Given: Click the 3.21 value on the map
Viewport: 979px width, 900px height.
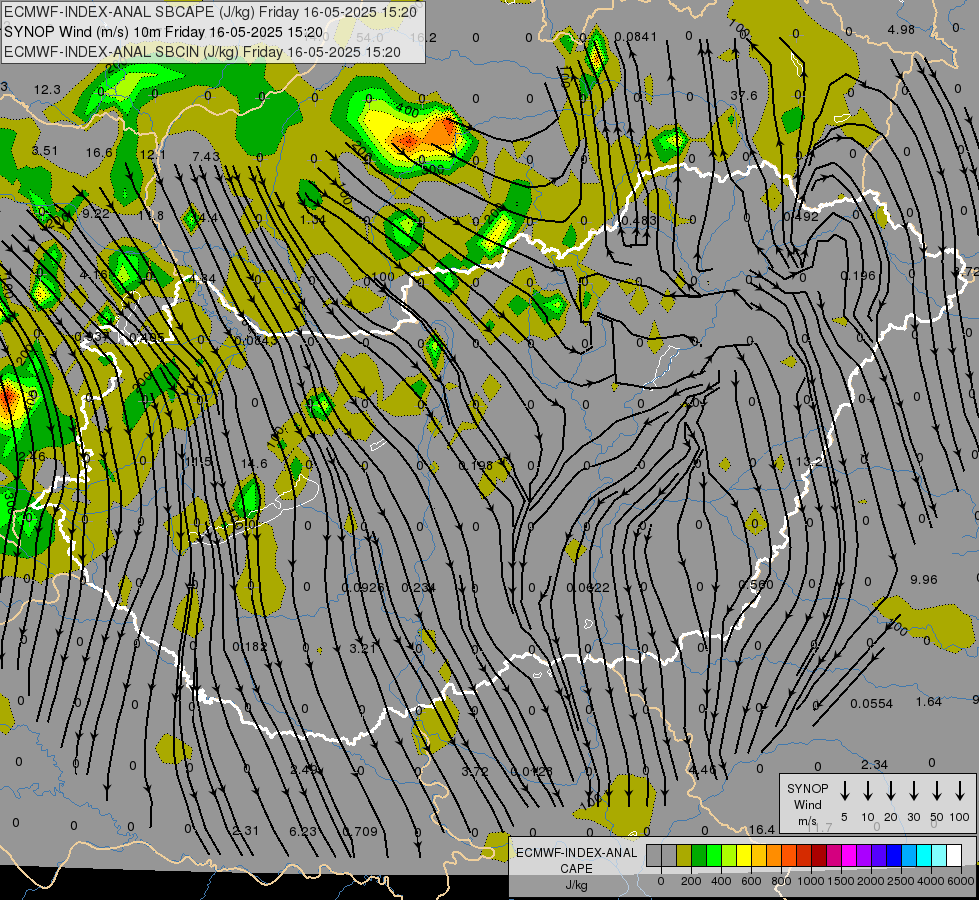Looking at the screenshot, I should coord(362,648).
